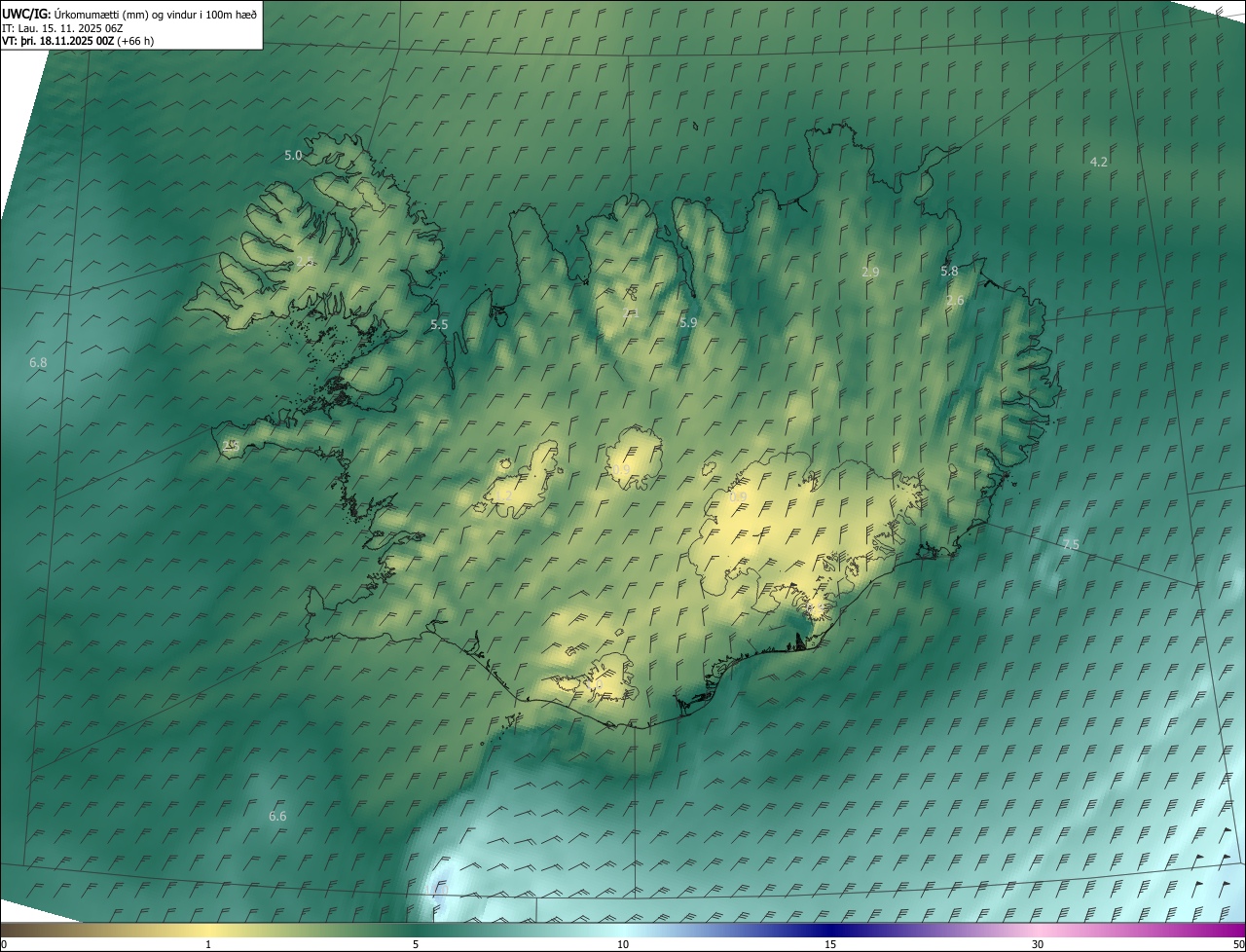Click the pale yellow section of the color scale

coord(207,930)
